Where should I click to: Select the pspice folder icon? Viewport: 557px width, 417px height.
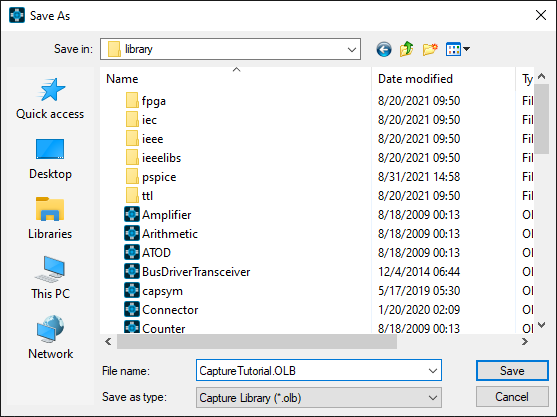click(x=132, y=177)
